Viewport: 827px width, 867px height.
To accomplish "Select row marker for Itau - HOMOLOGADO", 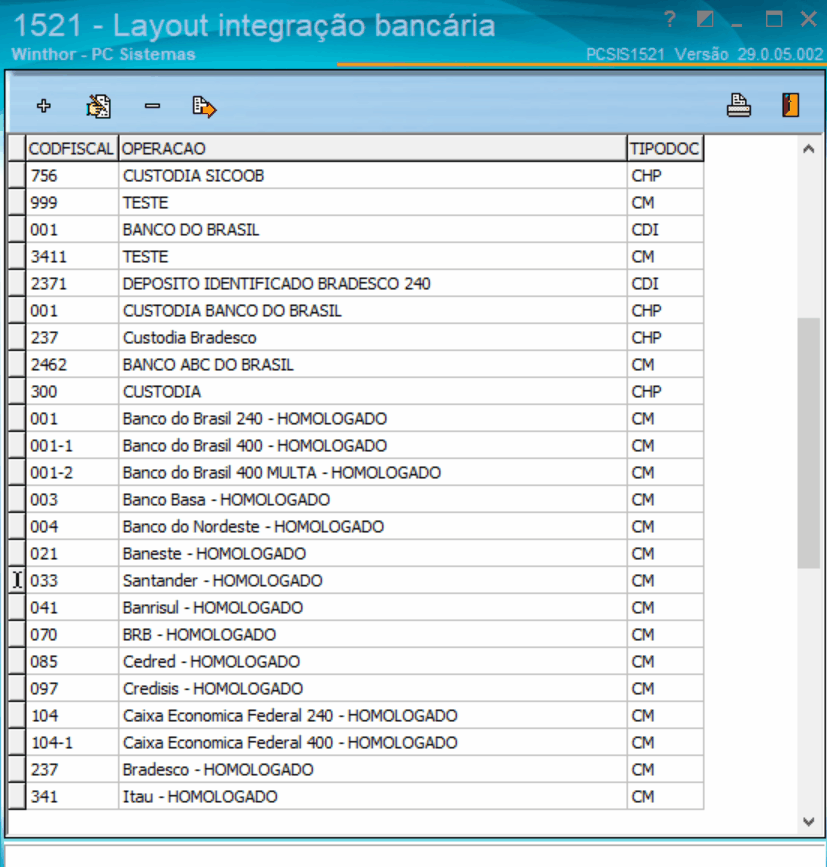I will [17, 796].
